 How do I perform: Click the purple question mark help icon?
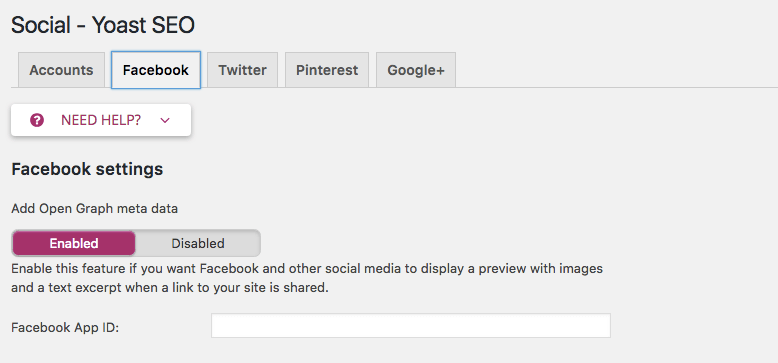coord(37,120)
